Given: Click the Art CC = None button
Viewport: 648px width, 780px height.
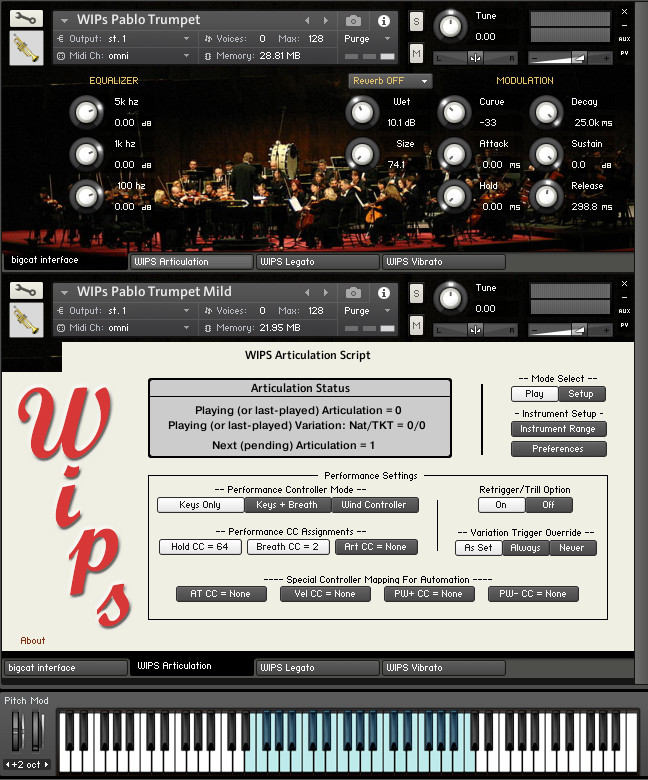Looking at the screenshot, I should point(376,547).
